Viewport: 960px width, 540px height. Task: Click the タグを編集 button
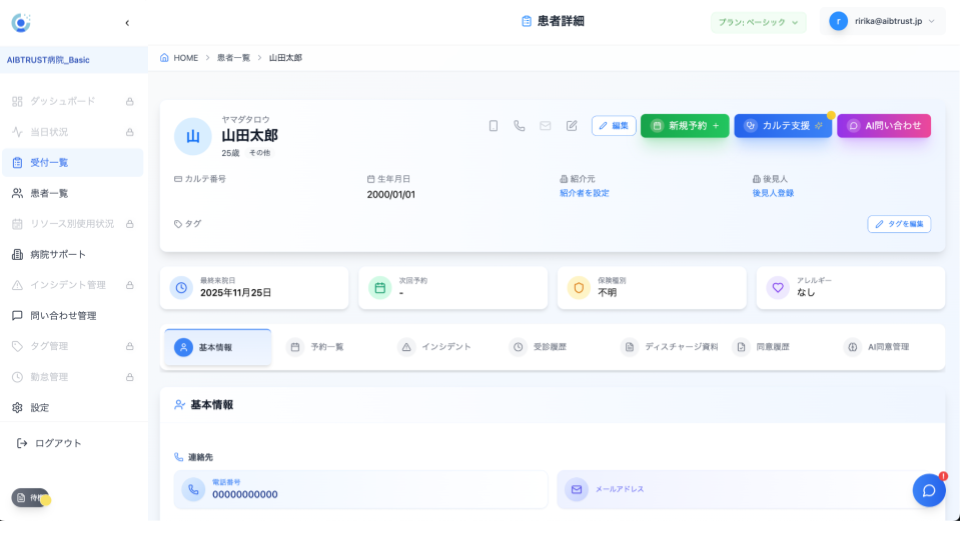[x=899, y=224]
